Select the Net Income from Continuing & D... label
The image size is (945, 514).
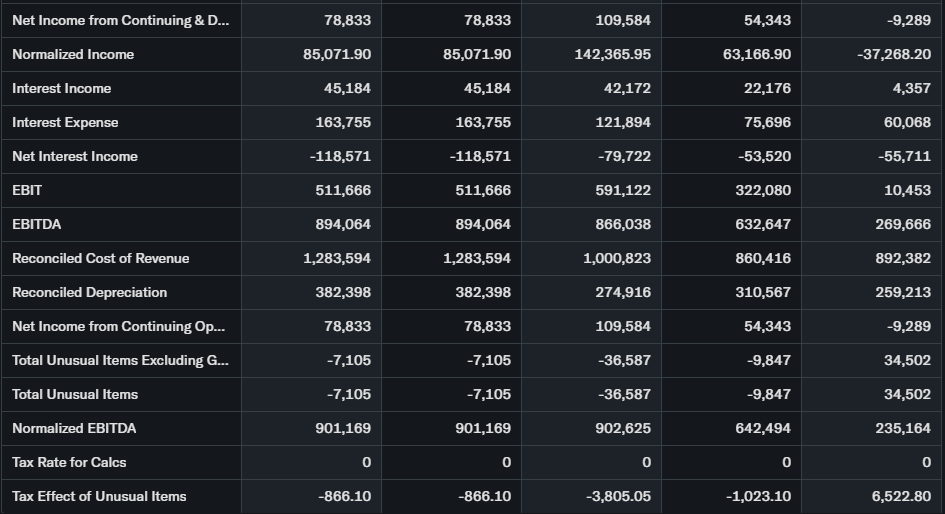[120, 20]
